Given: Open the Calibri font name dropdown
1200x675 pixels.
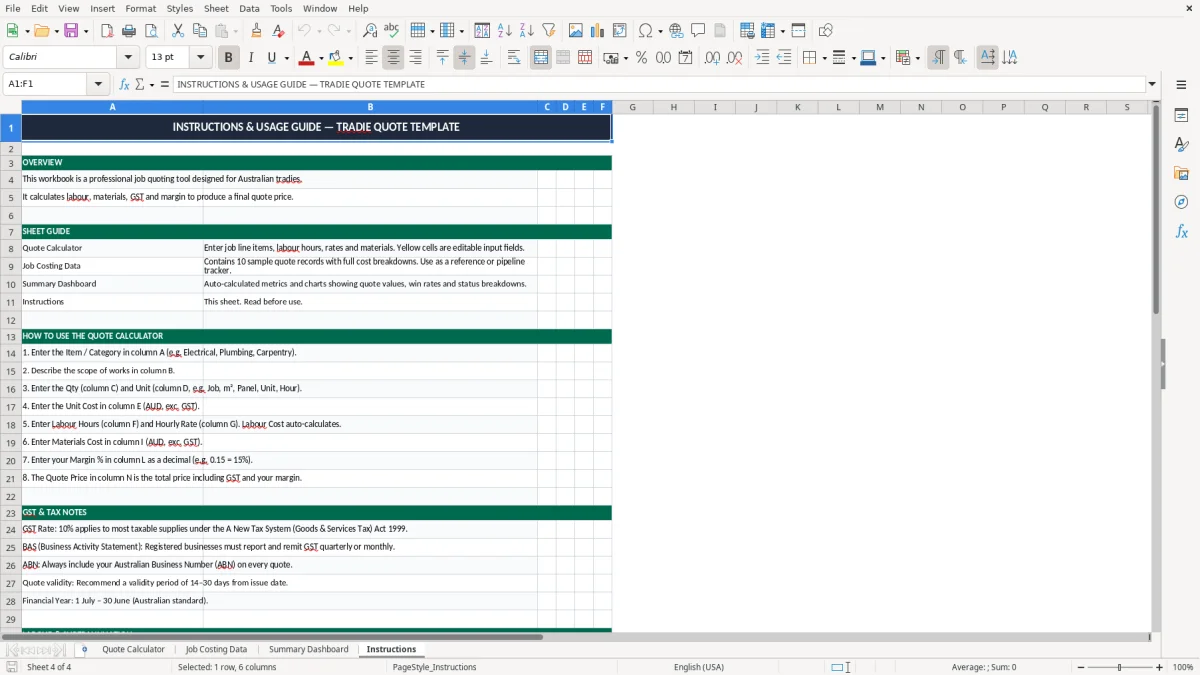Looking at the screenshot, I should click(x=128, y=58).
